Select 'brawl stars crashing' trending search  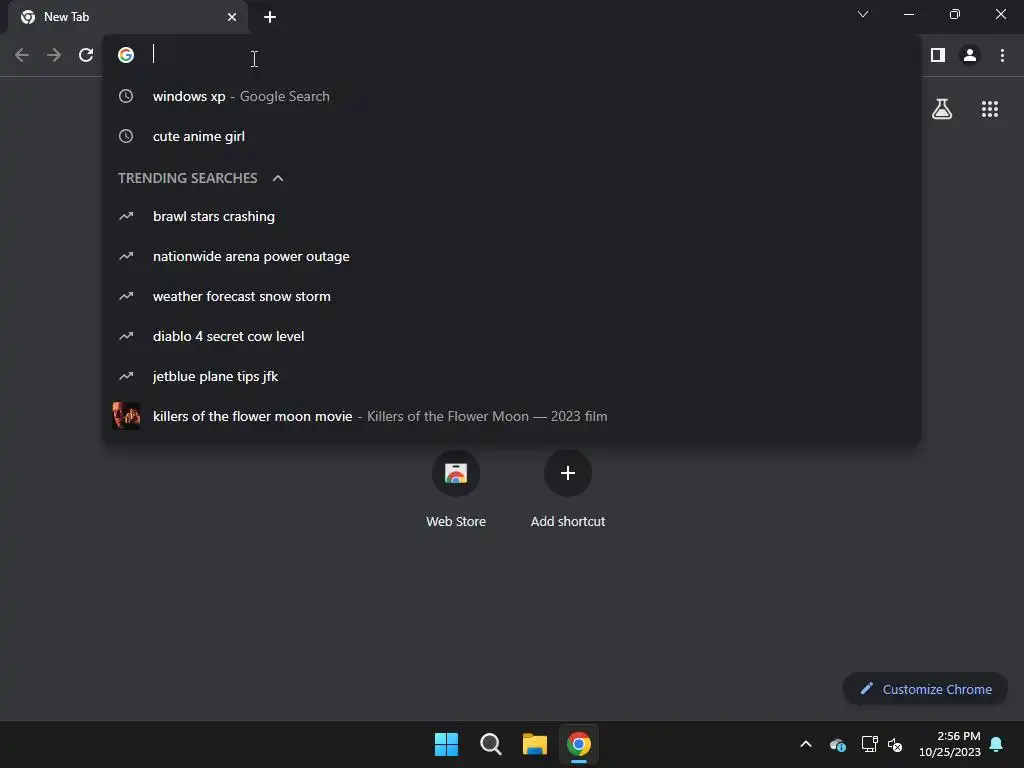[x=511, y=216]
